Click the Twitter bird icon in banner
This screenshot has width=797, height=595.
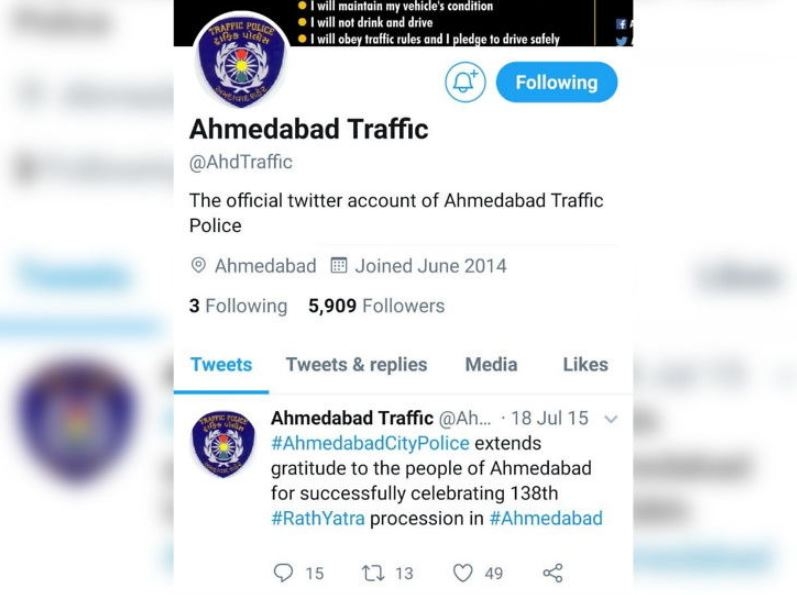click(x=621, y=42)
